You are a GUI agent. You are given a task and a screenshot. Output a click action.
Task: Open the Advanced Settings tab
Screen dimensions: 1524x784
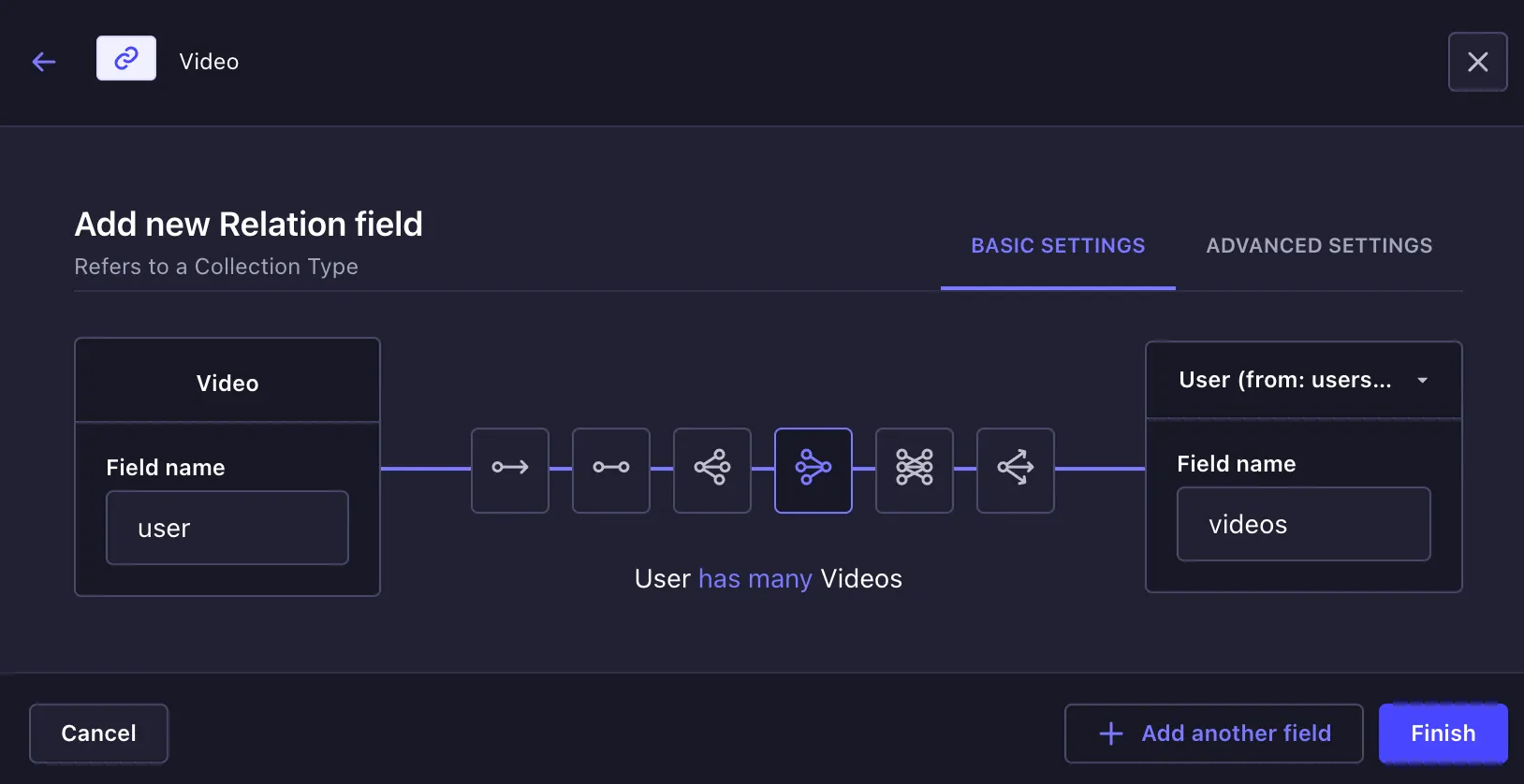[1319, 246]
